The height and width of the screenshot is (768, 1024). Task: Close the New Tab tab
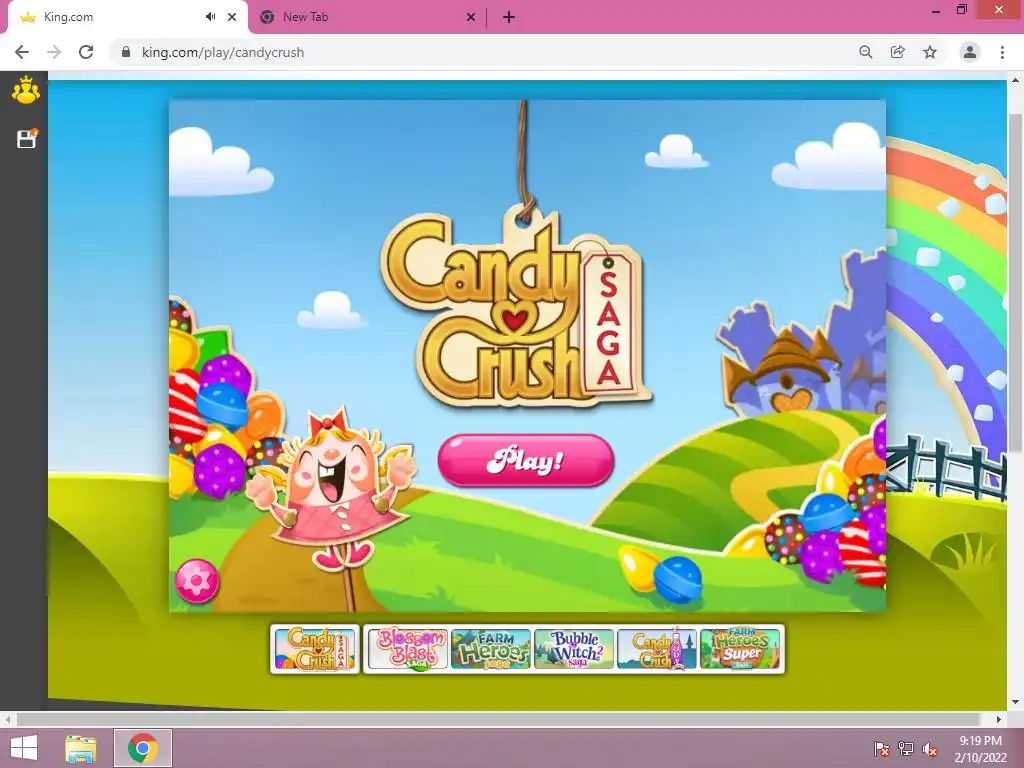tap(471, 18)
